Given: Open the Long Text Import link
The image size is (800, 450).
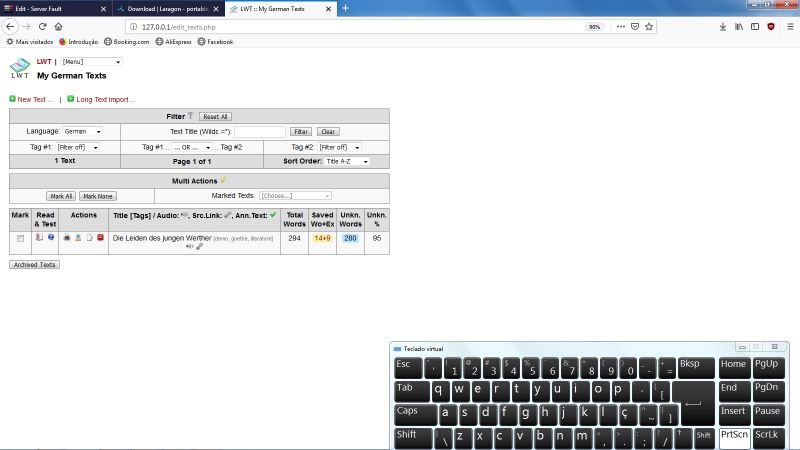Looking at the screenshot, I should point(106,99).
